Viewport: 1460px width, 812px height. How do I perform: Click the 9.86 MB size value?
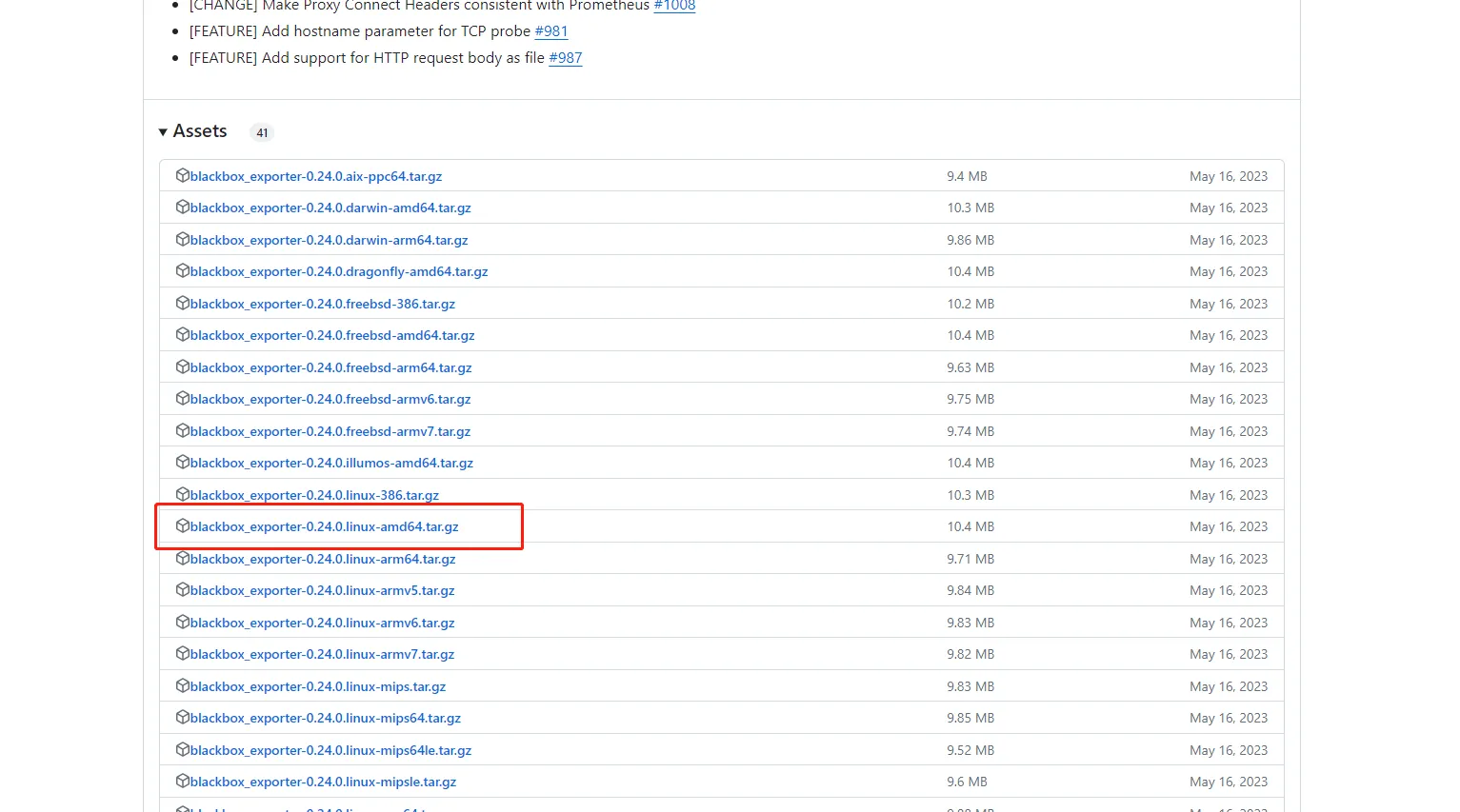(970, 240)
